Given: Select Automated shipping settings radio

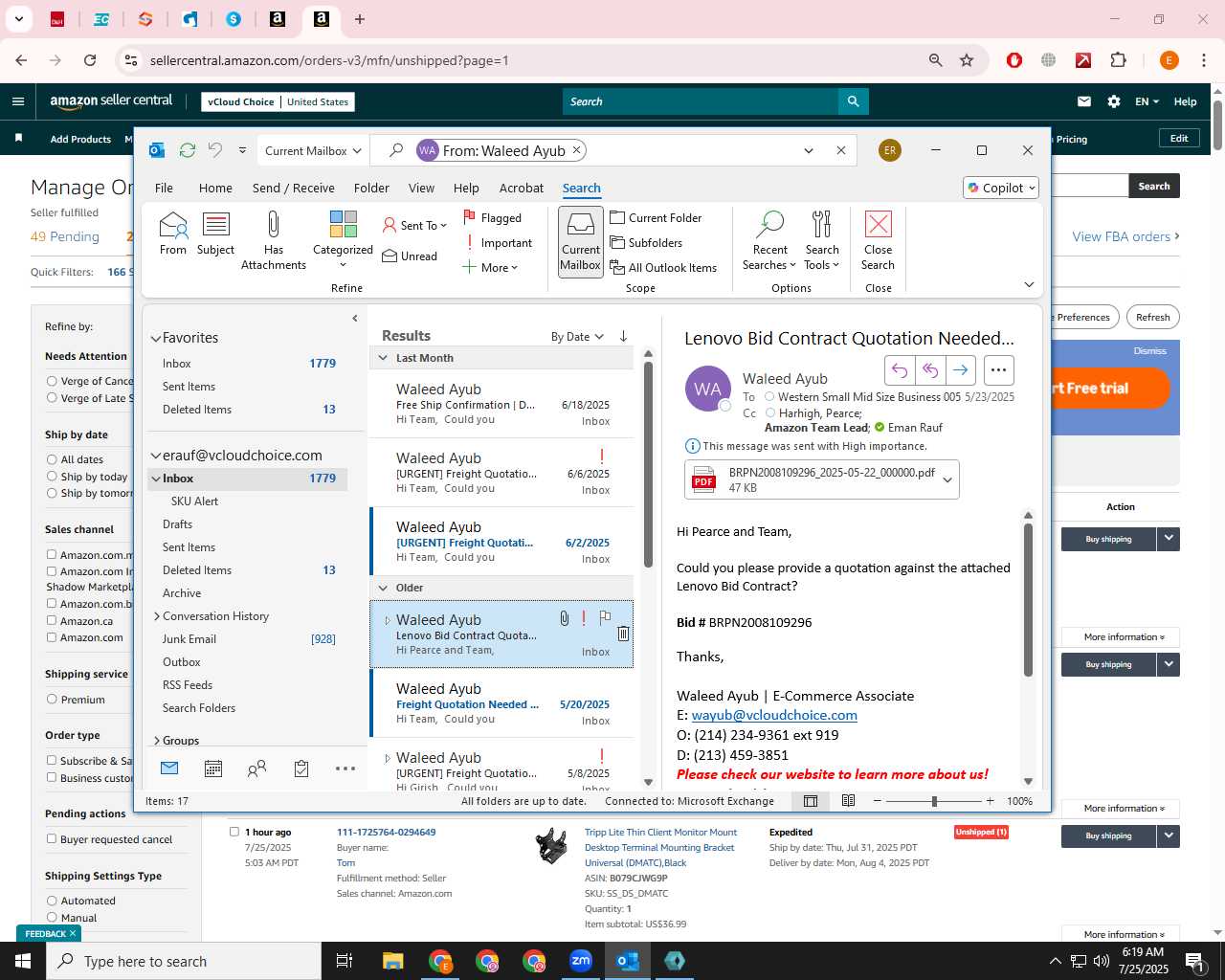Looking at the screenshot, I should 52,901.
